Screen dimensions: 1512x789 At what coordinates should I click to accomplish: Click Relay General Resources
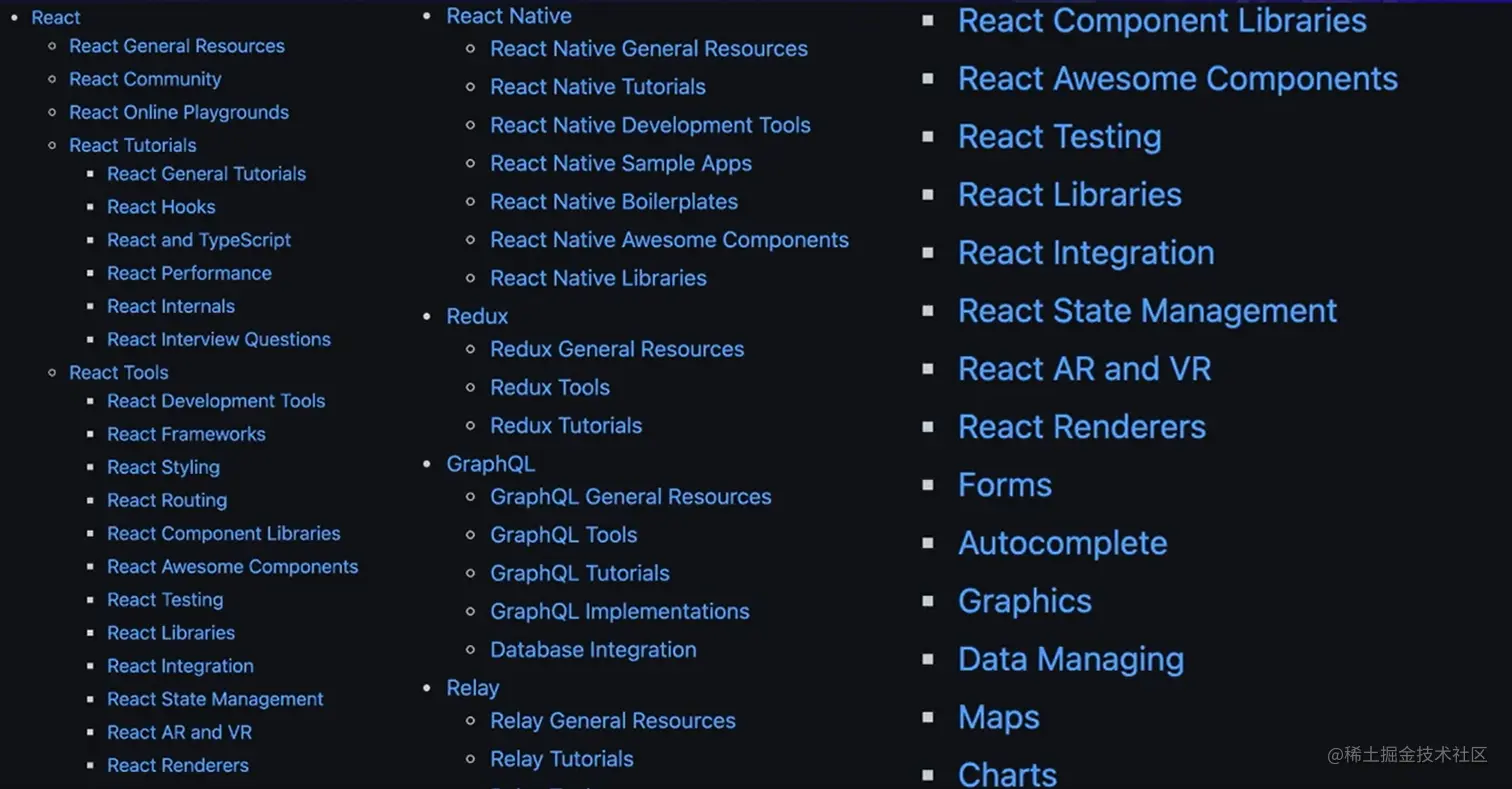(612, 720)
